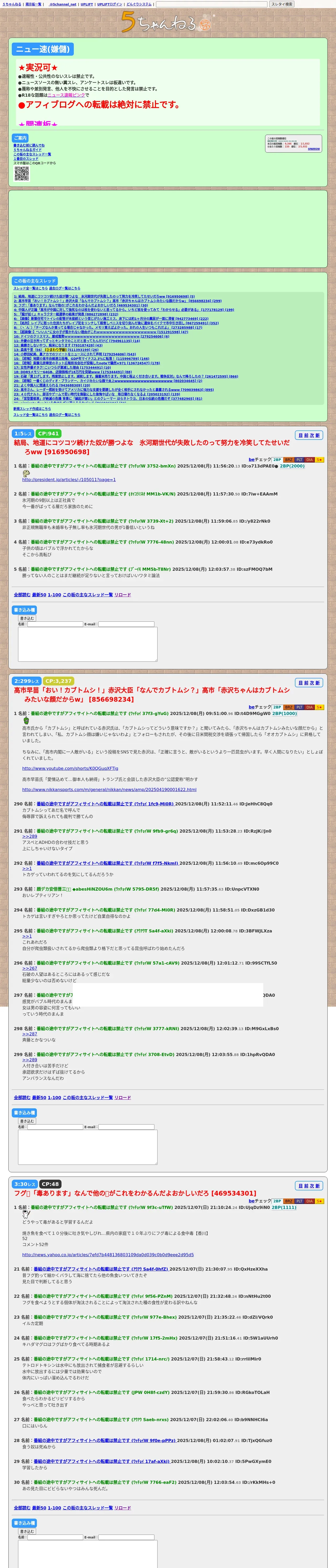This screenshot has height=1568, width=336.
Task: Click the 前 nav button in the フグ thread
Action: pyautogui.click(x=306, y=1186)
